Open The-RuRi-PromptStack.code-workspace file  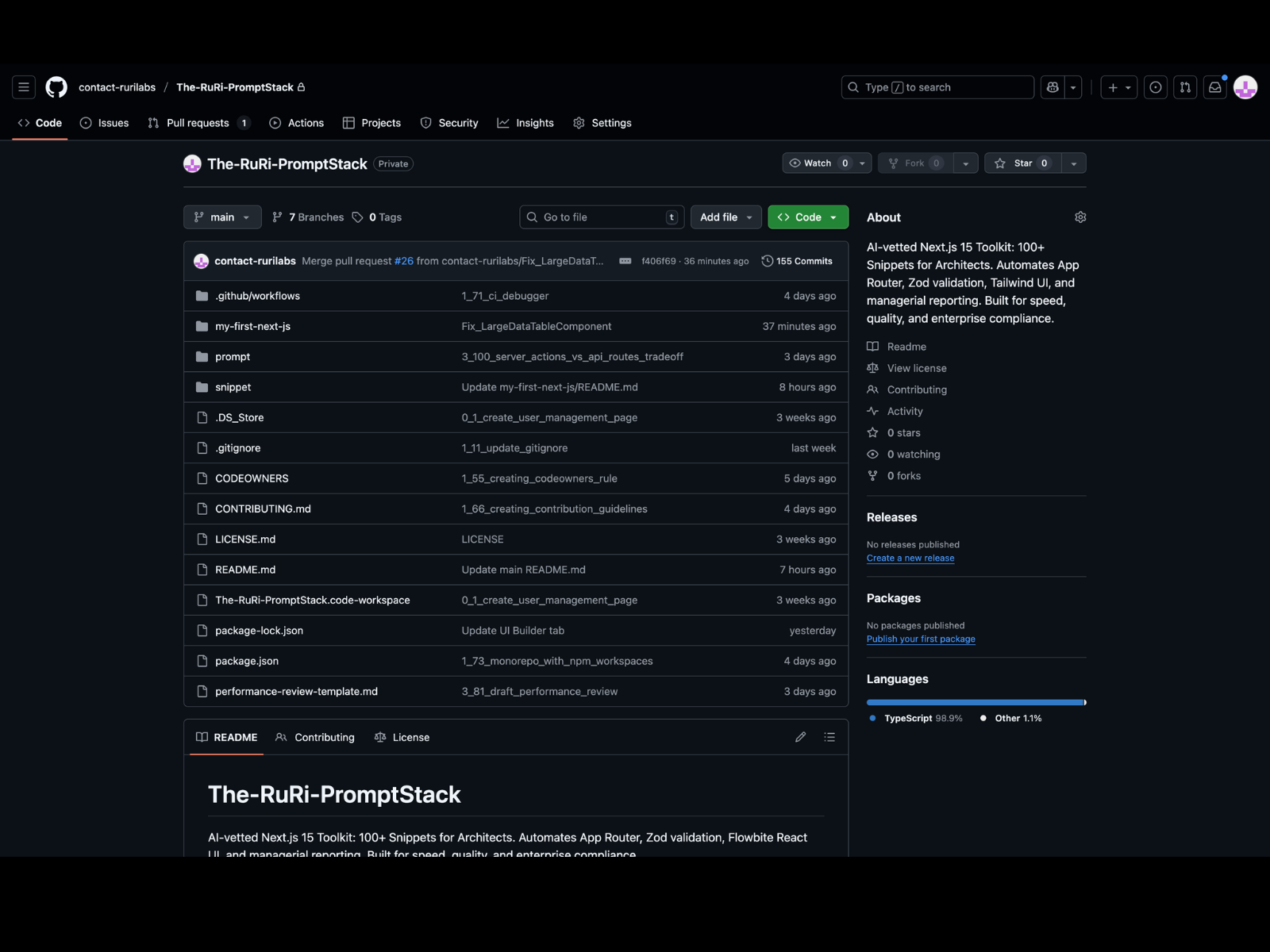pos(312,601)
